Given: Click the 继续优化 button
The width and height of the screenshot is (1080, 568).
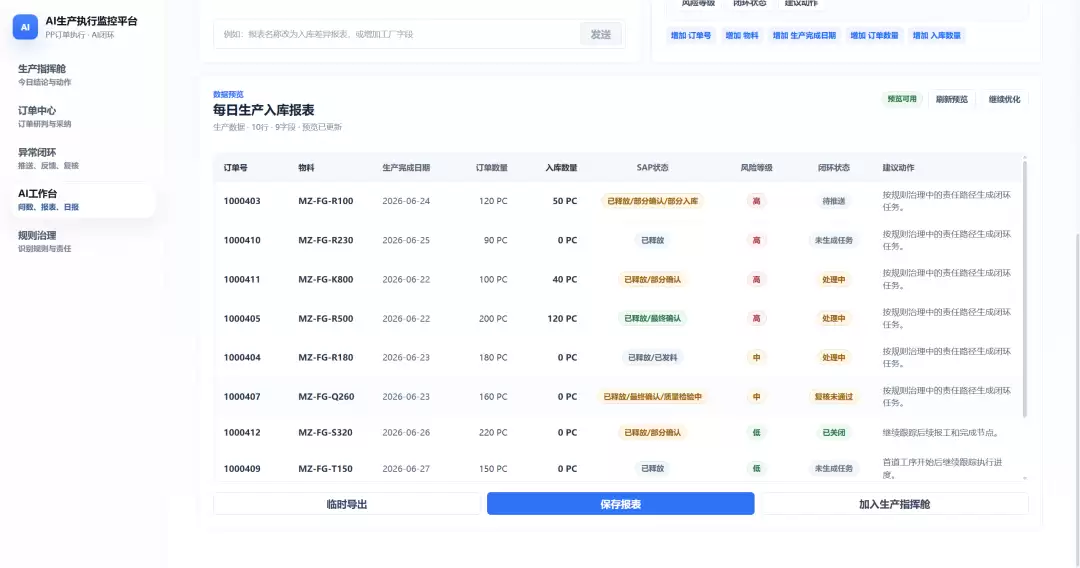Looking at the screenshot, I should point(1004,99).
